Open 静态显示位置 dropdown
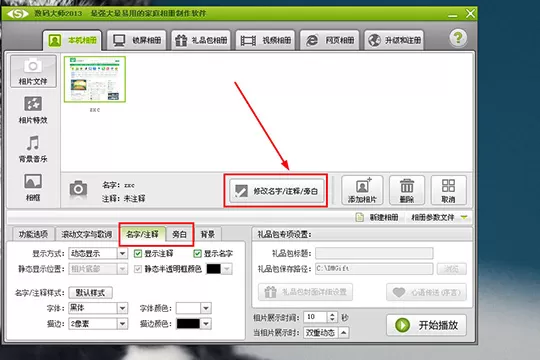The image size is (540, 360). pyautogui.click(x=98, y=269)
